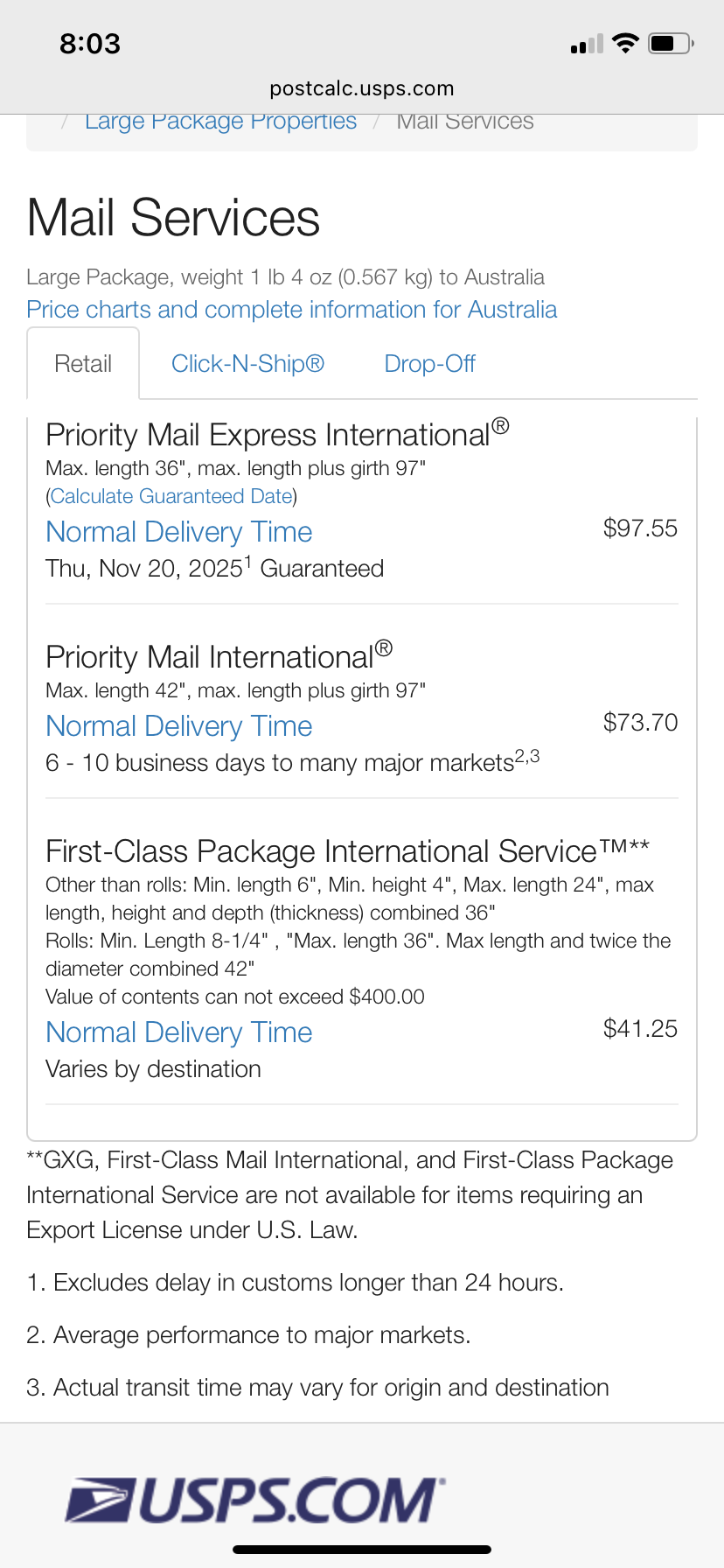The width and height of the screenshot is (724, 1568).
Task: Tap the $41.25 First-Class price
Action: (640, 1029)
